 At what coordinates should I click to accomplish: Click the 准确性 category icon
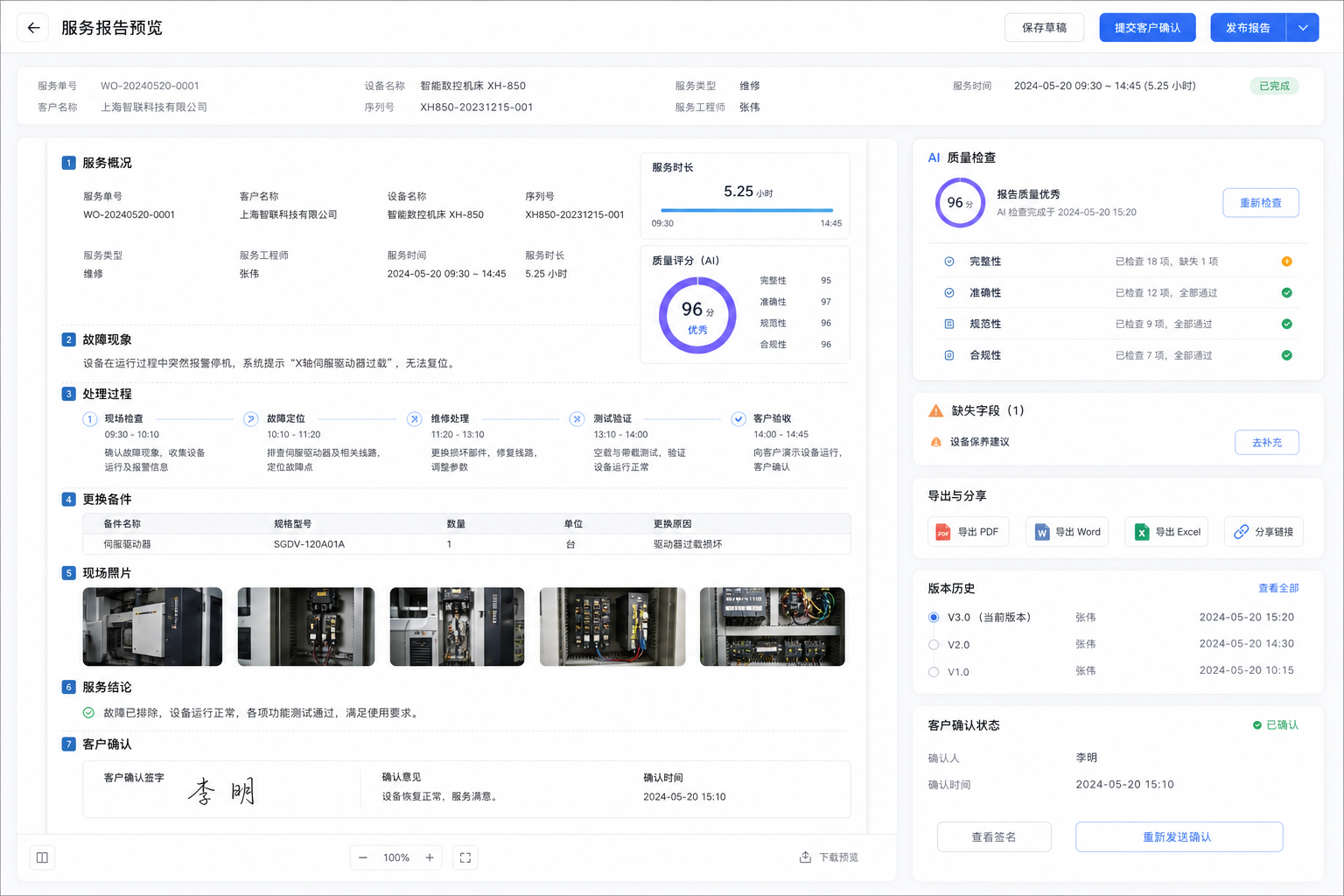[x=949, y=293]
